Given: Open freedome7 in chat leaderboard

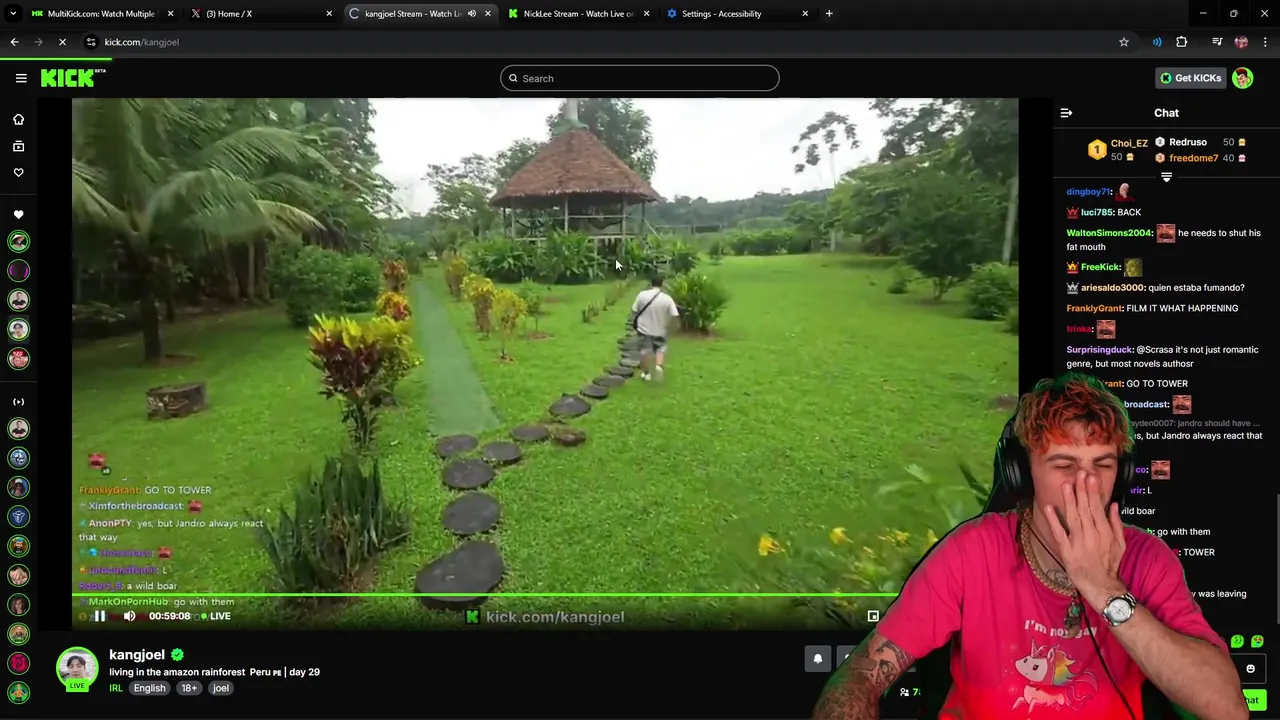Looking at the screenshot, I should (x=1193, y=158).
